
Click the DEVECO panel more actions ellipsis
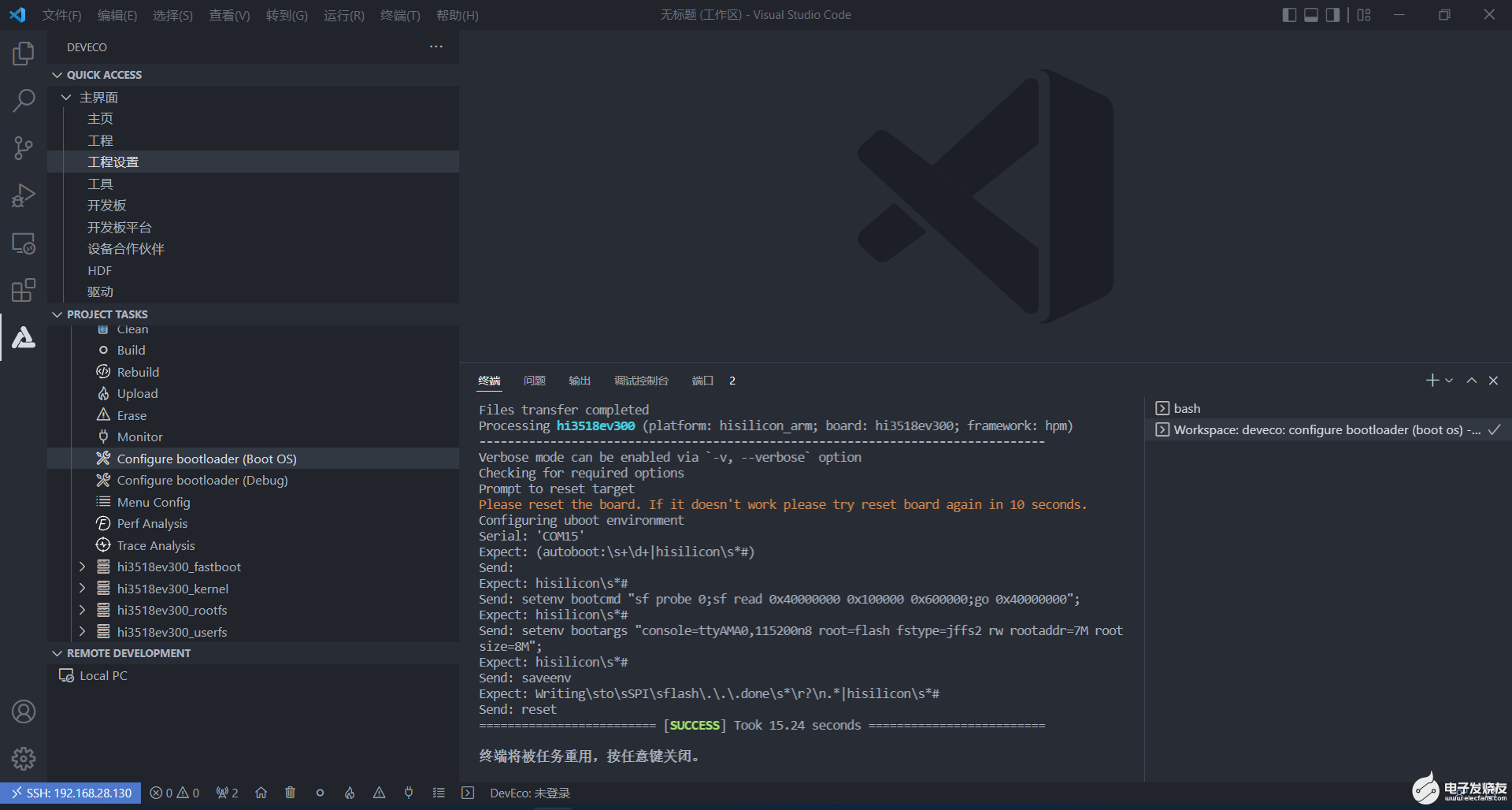pyautogui.click(x=436, y=47)
